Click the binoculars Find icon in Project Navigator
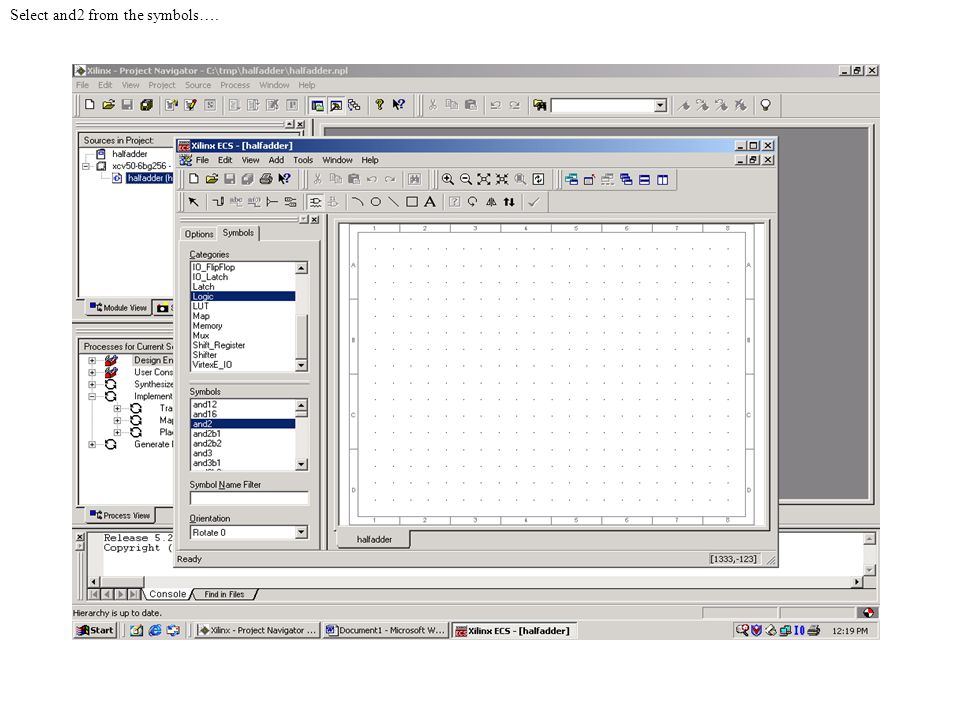The width and height of the screenshot is (960, 720). click(x=539, y=105)
